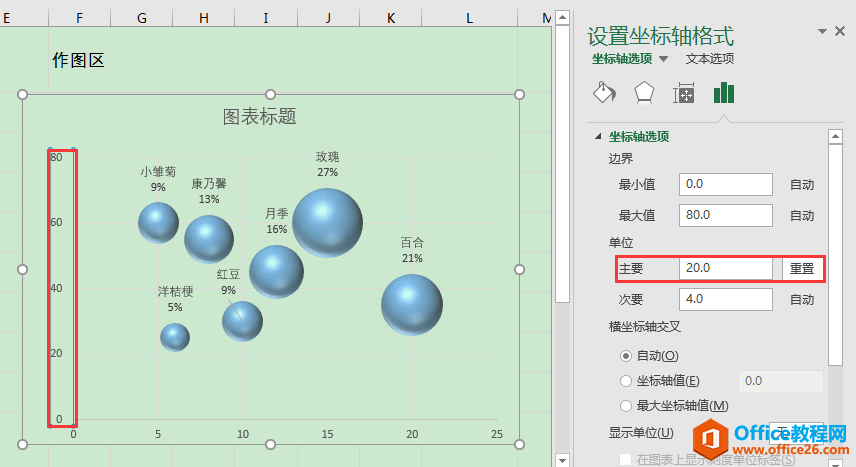This screenshot has height=467, width=856.
Task: Select the 百合 21% data label
Action: [x=412, y=250]
